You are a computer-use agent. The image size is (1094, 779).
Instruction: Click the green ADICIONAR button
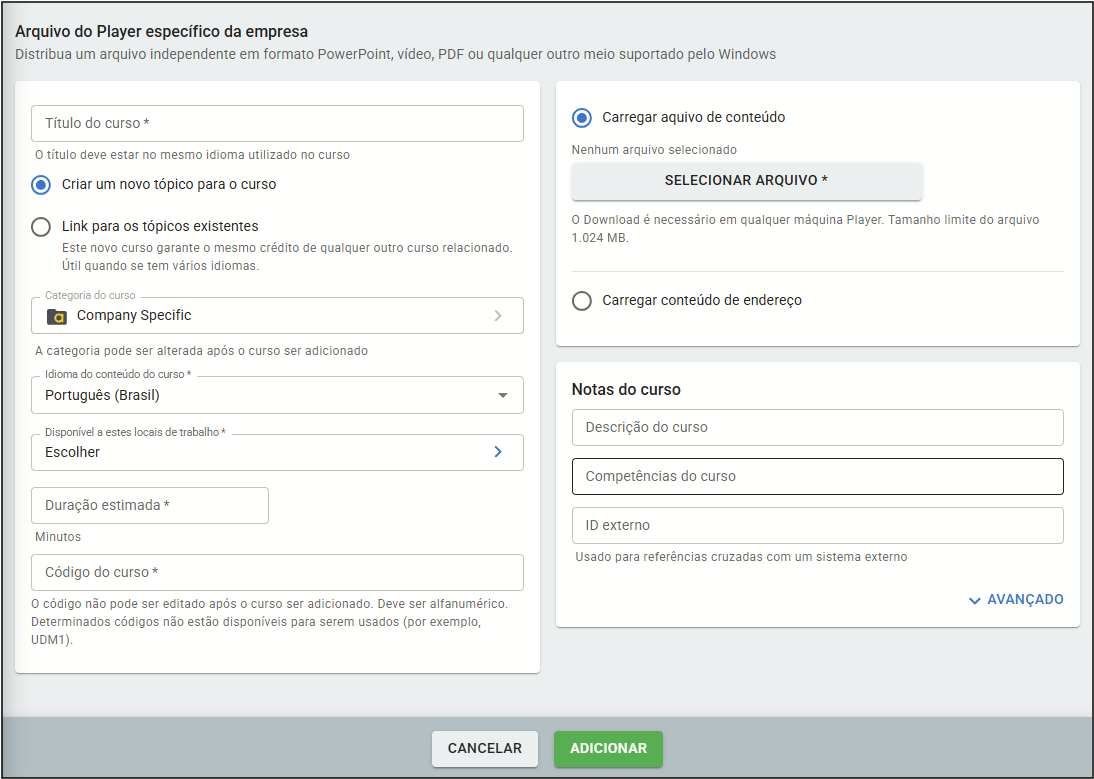[x=608, y=749]
